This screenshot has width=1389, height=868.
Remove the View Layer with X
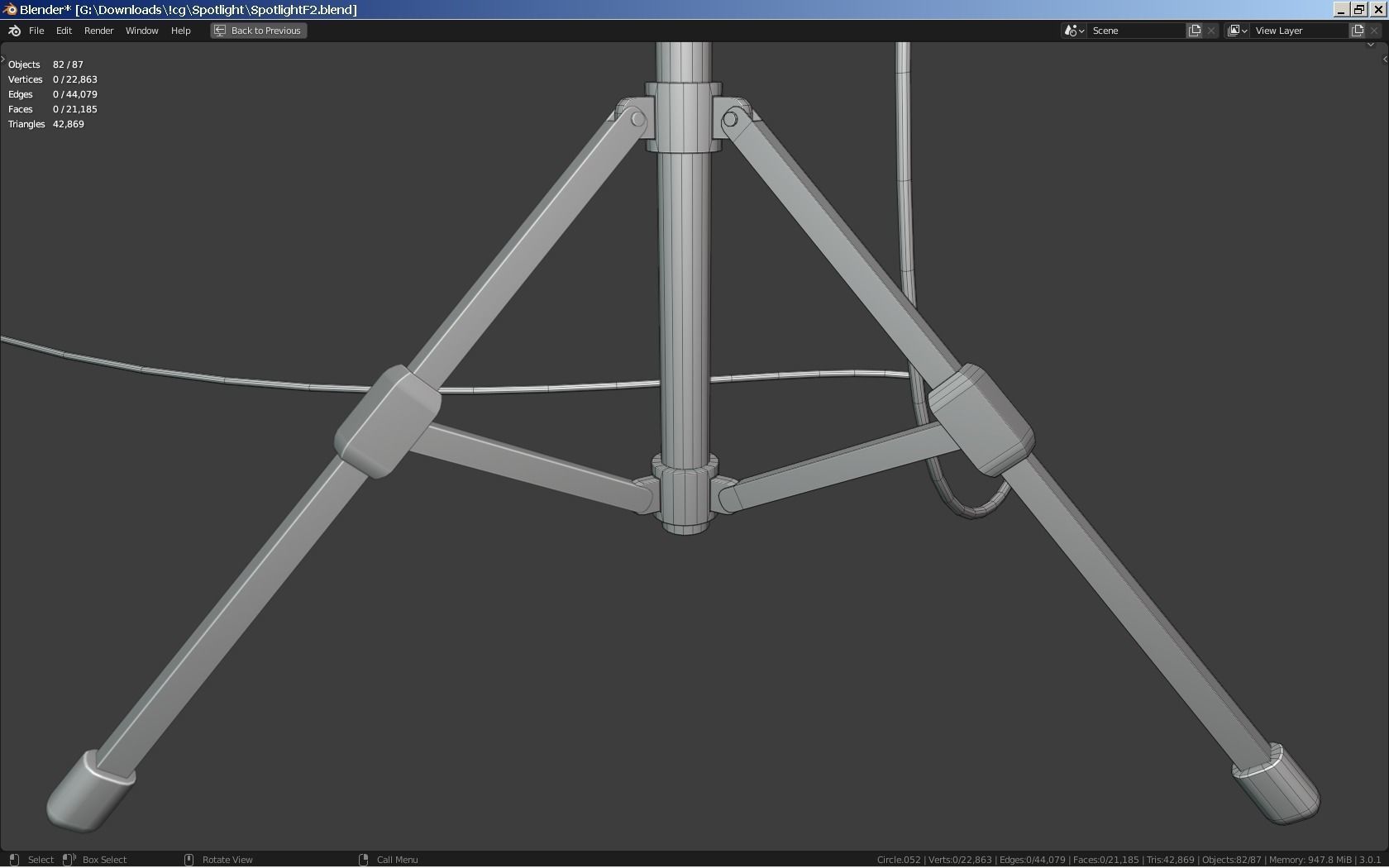1374,31
